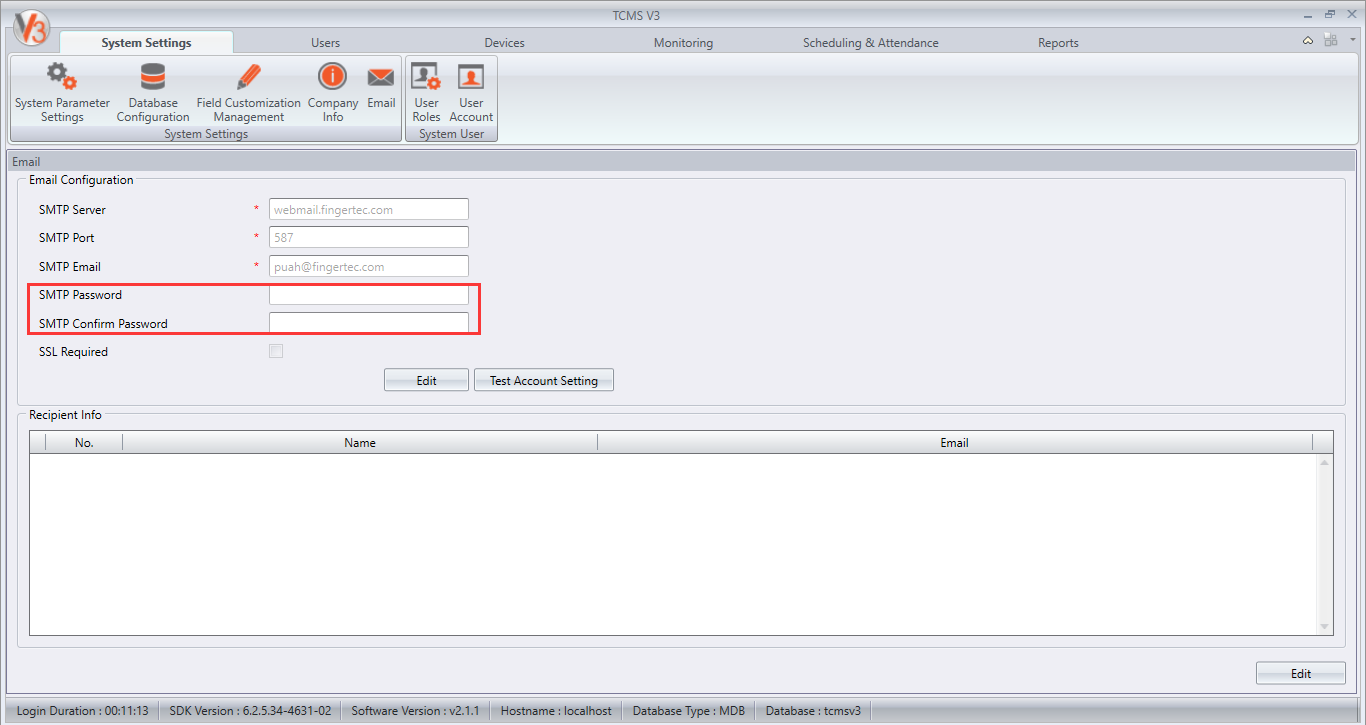Image resolution: width=1366 pixels, height=725 pixels.
Task: Click the No. column header
Action: click(84, 442)
